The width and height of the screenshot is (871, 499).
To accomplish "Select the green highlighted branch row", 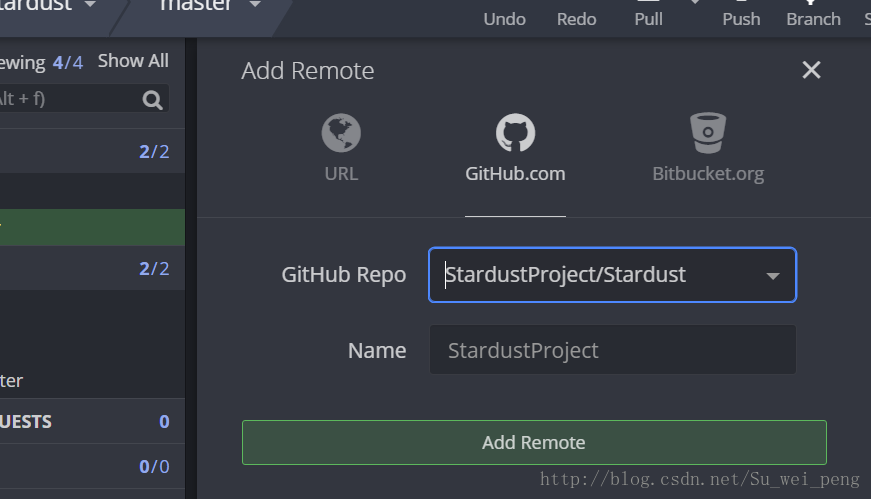I will click(92, 227).
